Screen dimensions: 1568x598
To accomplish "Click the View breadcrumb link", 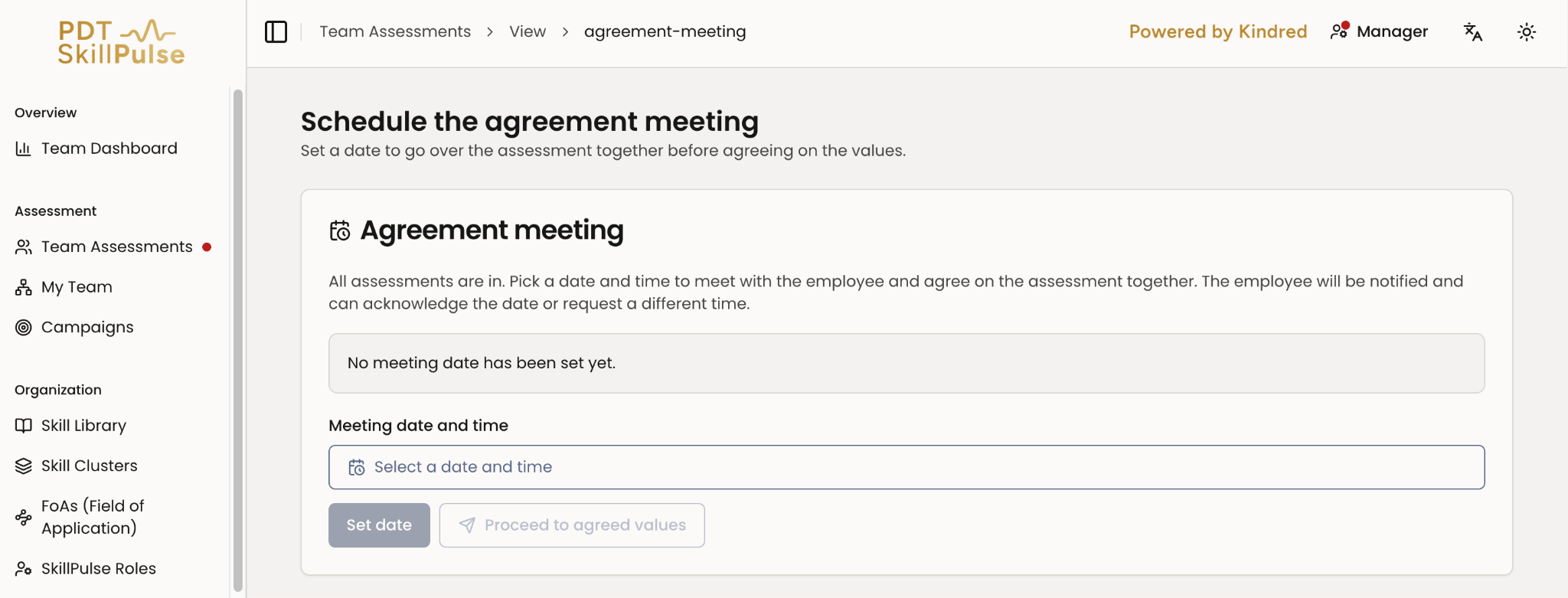I will (528, 31).
